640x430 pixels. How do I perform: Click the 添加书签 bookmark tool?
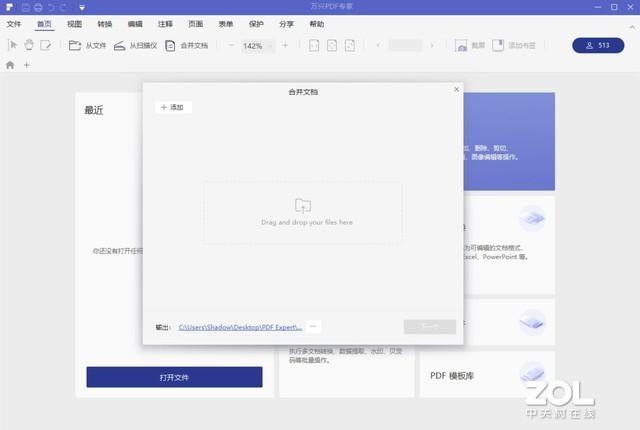[514, 45]
